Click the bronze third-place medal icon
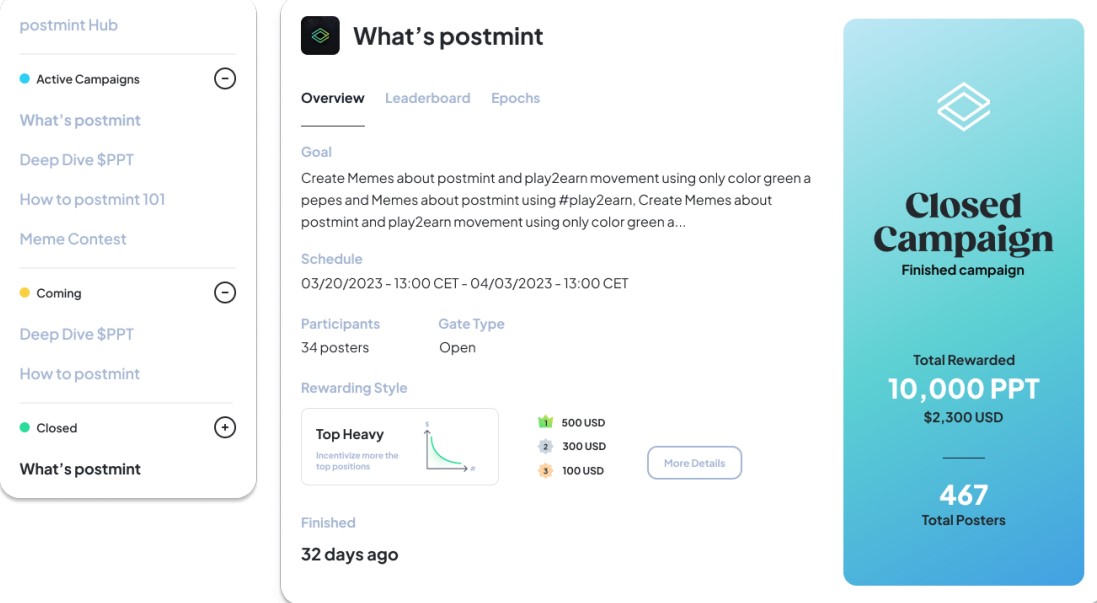1097x603 pixels. [x=546, y=470]
